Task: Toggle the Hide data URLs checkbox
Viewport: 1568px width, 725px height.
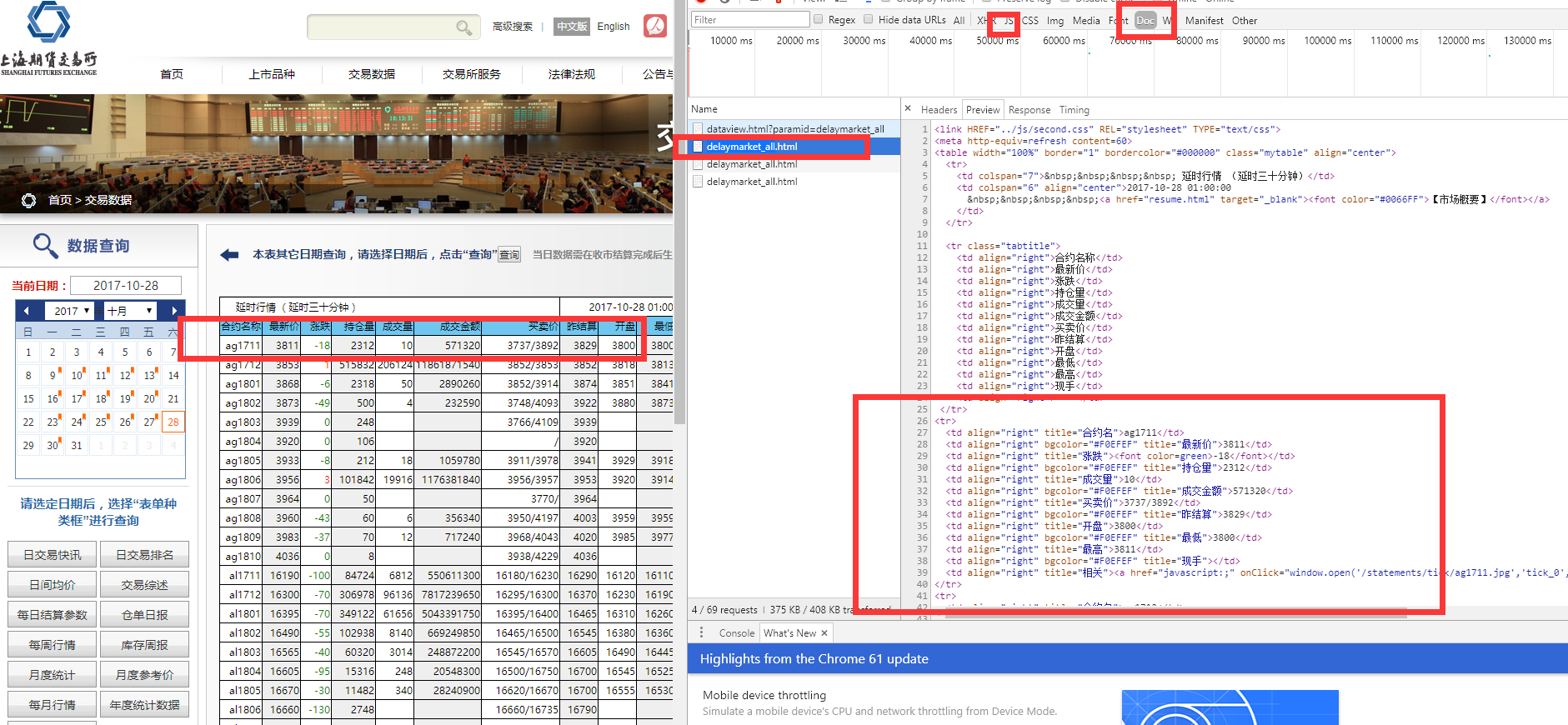Action: tap(869, 19)
